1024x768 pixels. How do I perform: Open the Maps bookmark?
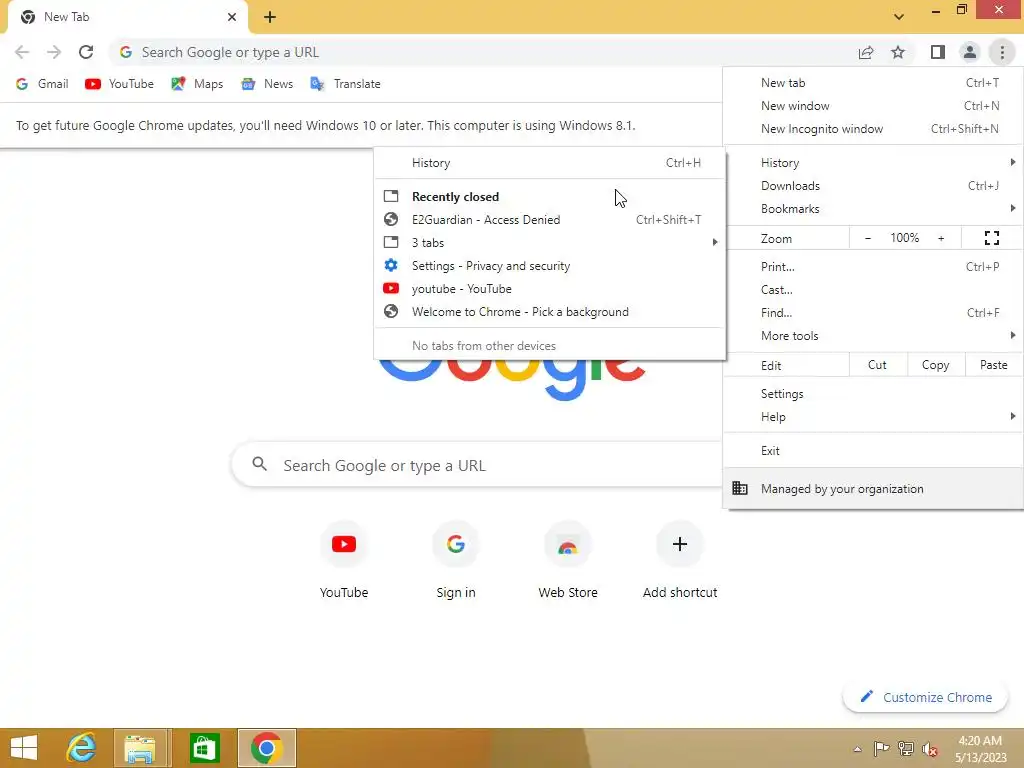(x=197, y=84)
